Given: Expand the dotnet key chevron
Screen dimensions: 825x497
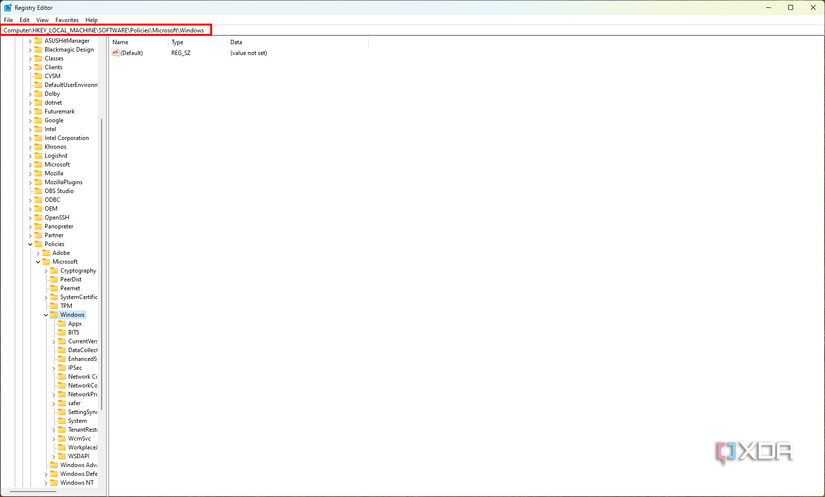Looking at the screenshot, I should (x=30, y=103).
